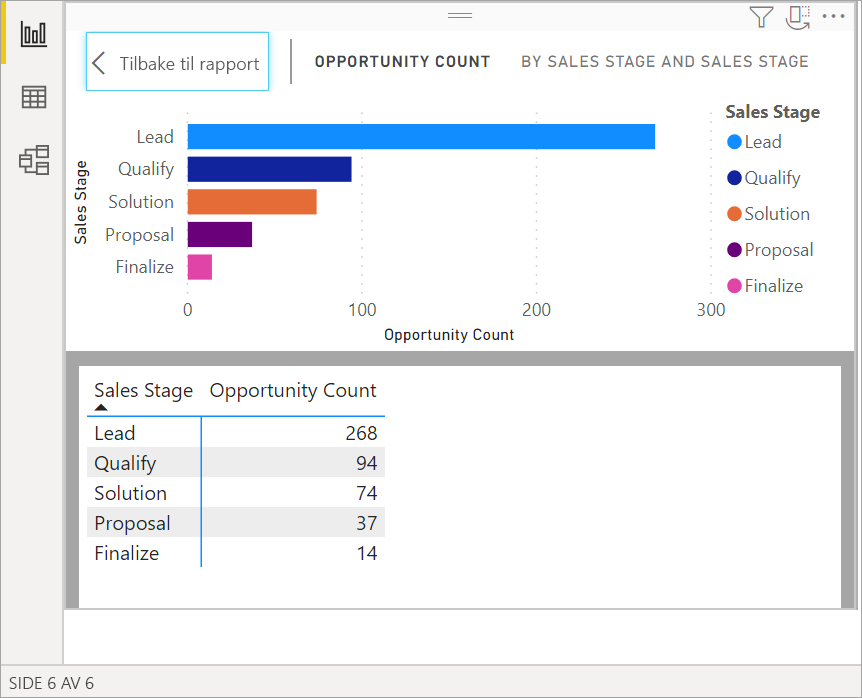Click the Proposal y-axis category label

(x=140, y=235)
